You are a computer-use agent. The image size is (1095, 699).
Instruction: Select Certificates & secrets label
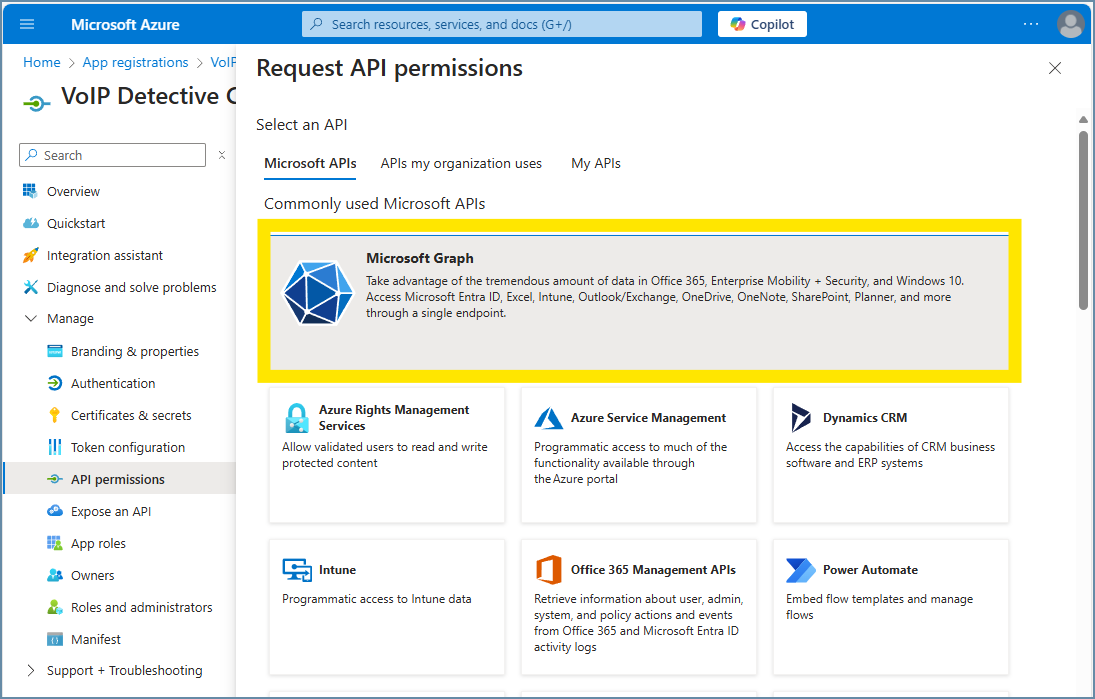(131, 415)
